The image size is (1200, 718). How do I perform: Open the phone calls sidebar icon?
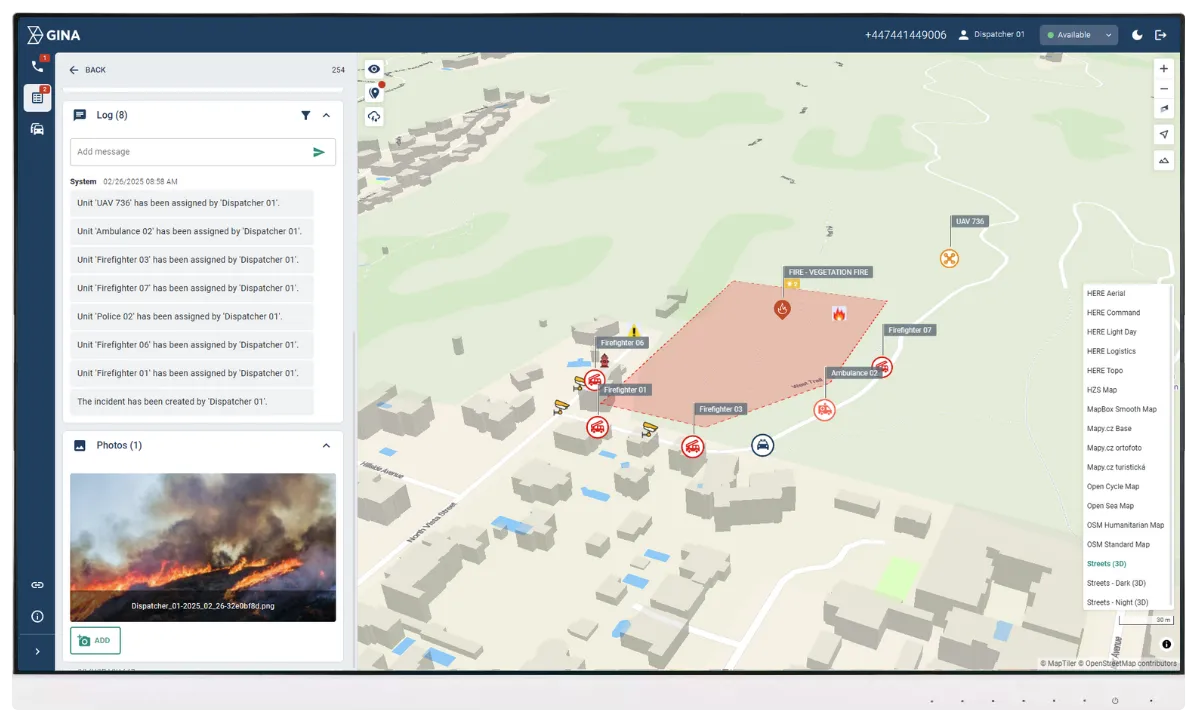(37, 66)
